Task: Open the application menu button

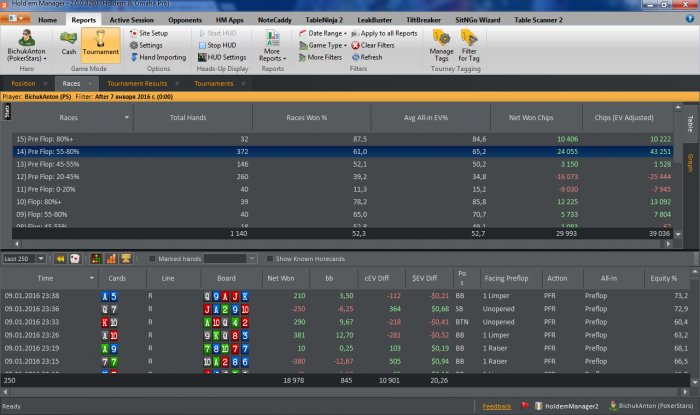Action: click(x=15, y=19)
